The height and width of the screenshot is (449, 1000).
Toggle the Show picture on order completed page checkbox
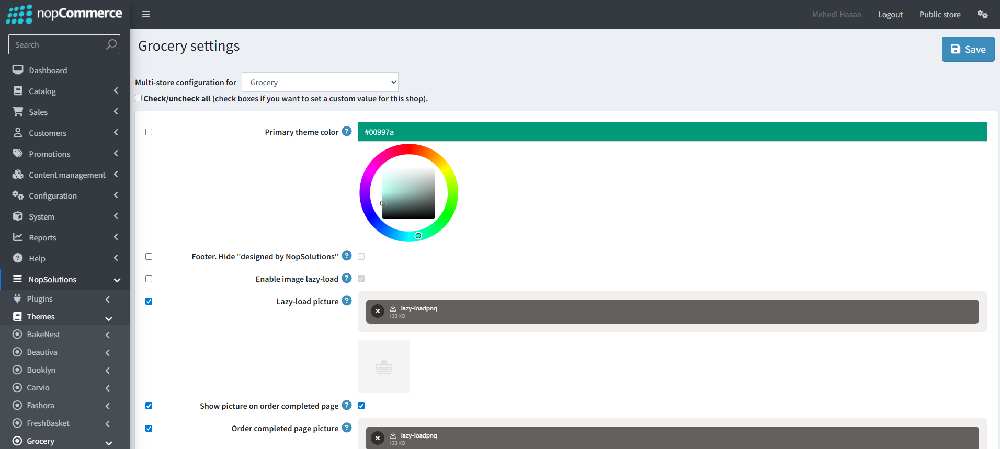[361, 405]
